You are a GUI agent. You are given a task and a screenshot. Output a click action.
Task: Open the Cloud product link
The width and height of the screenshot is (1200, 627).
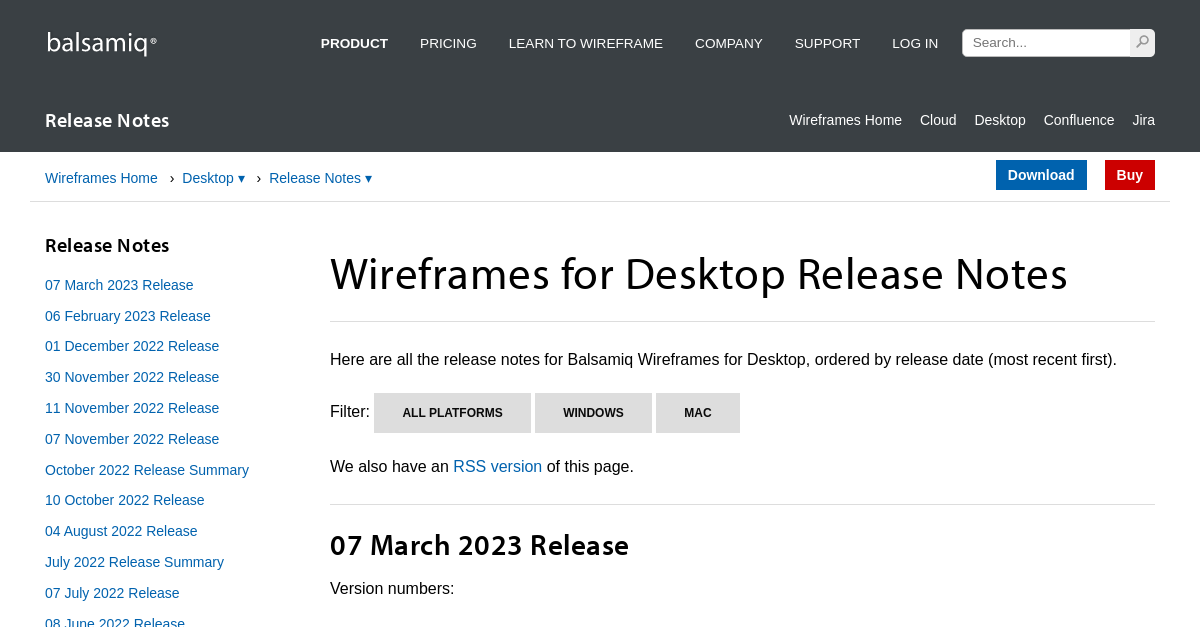[x=938, y=120]
